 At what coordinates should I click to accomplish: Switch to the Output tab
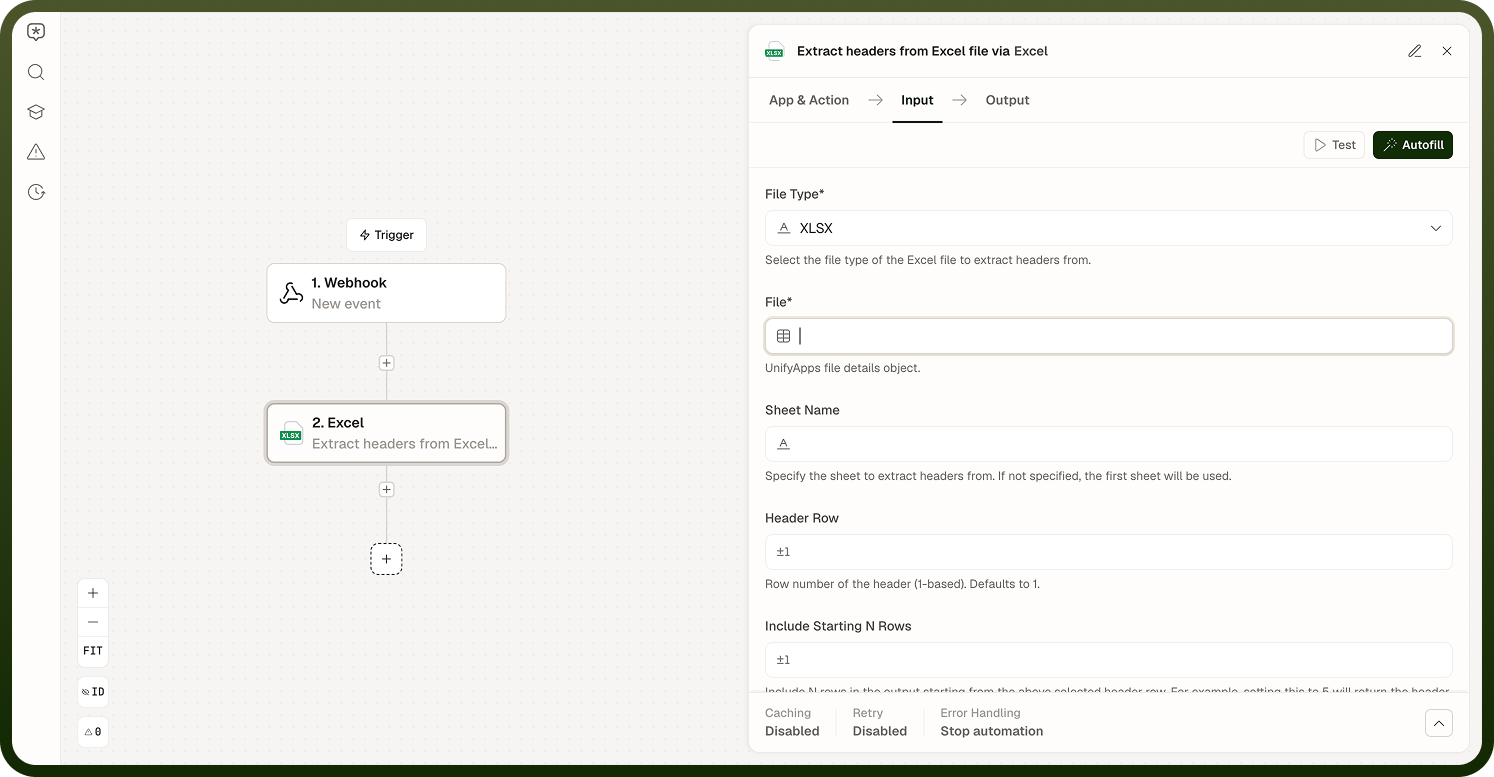1007,100
